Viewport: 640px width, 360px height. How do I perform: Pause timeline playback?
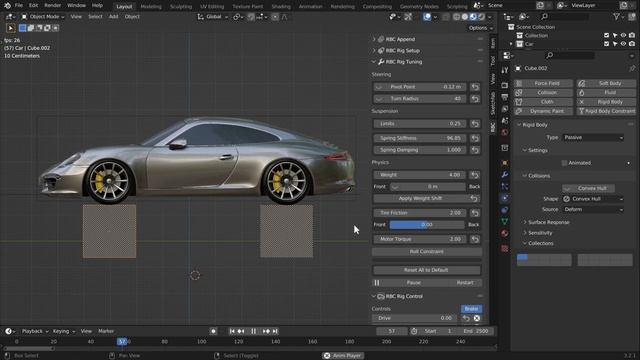[253, 331]
